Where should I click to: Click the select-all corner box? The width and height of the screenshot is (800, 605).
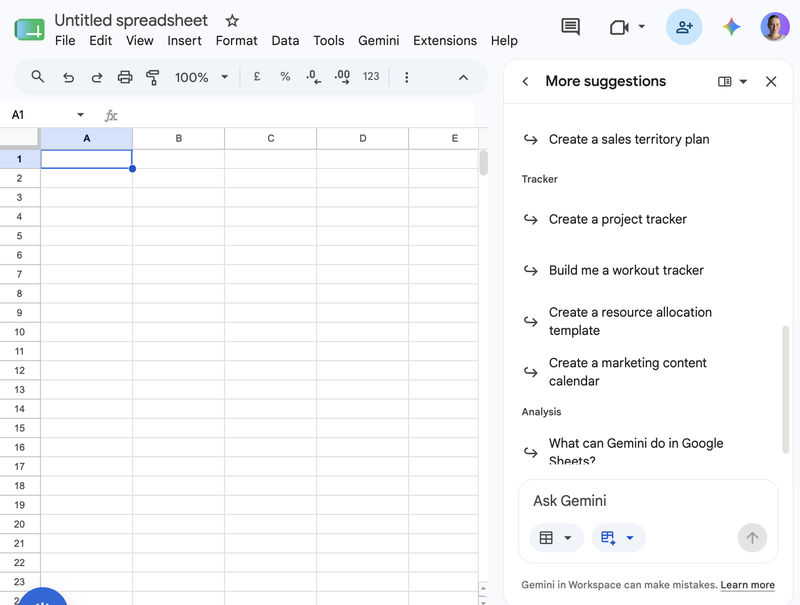coord(19,138)
